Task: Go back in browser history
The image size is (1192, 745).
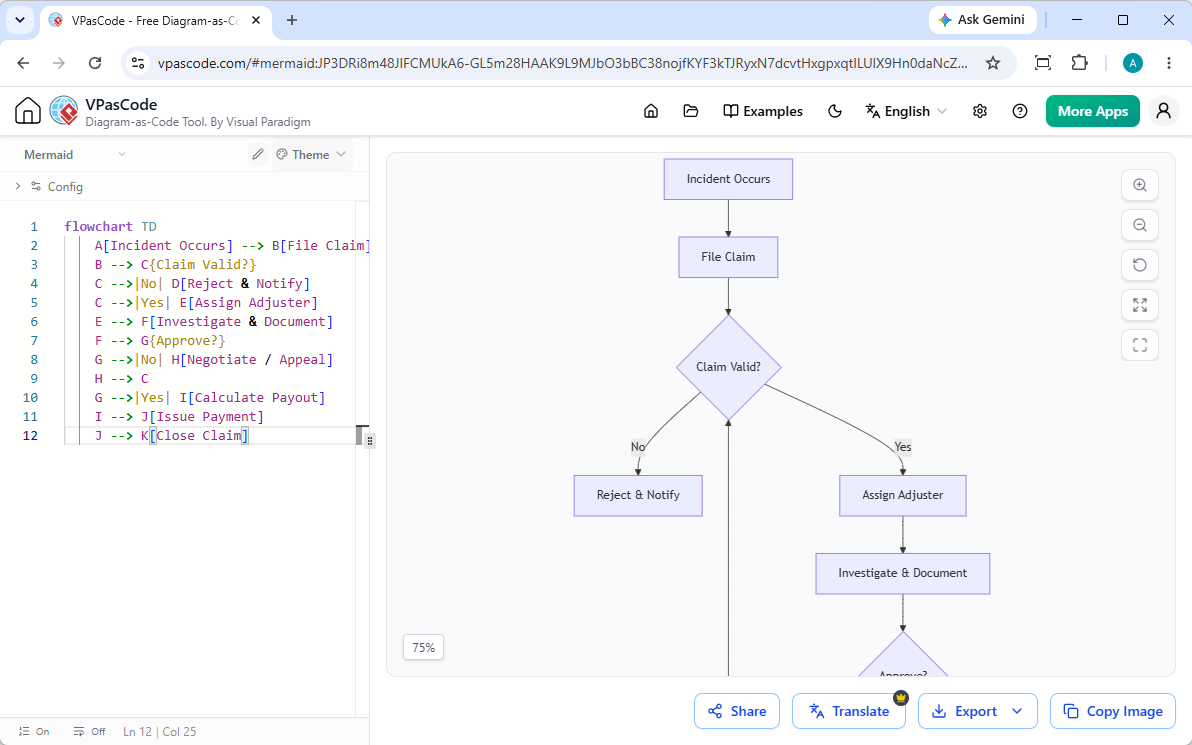Action: [24, 63]
